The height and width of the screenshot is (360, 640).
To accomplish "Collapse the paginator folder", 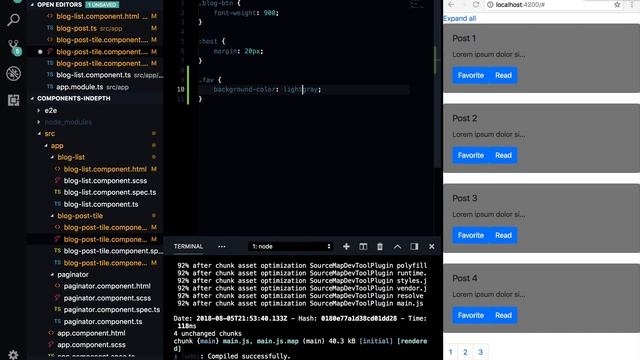I will (73, 274).
